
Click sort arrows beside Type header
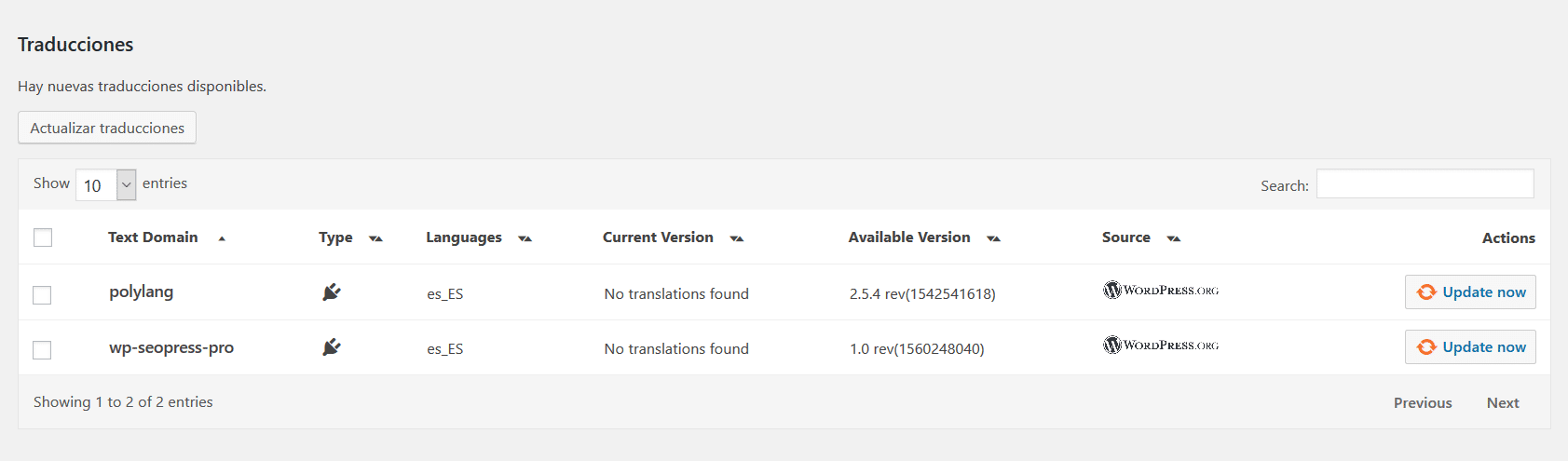[x=375, y=238]
